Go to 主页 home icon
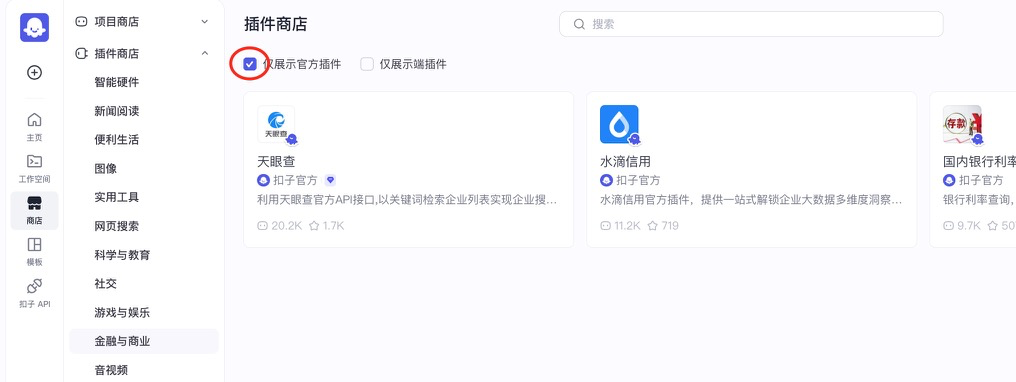1016x382 pixels. pyautogui.click(x=34, y=120)
